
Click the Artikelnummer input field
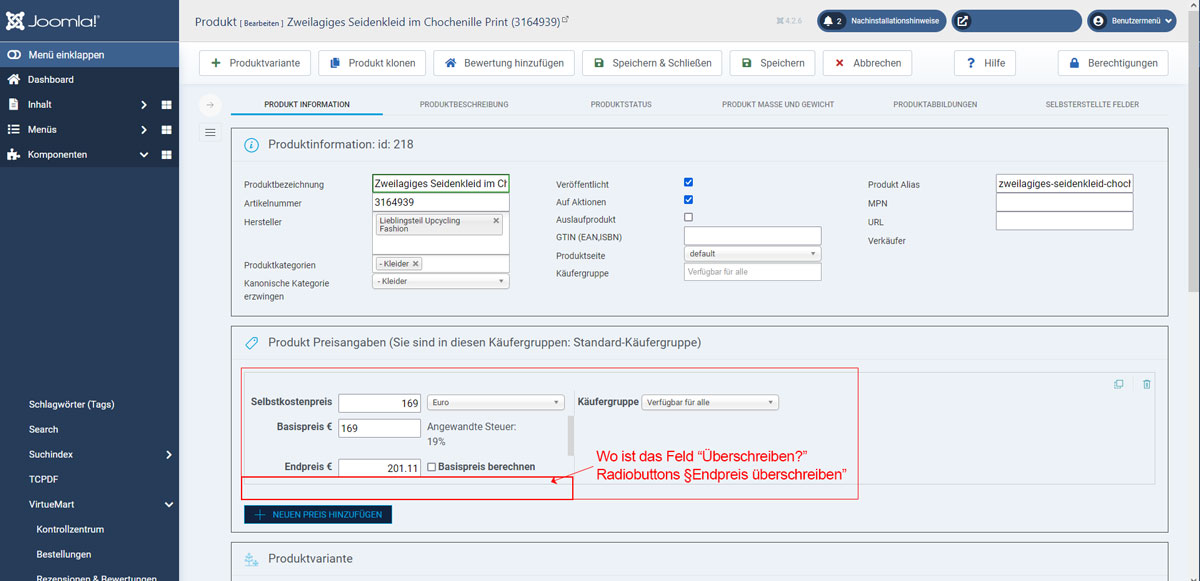(x=440, y=202)
